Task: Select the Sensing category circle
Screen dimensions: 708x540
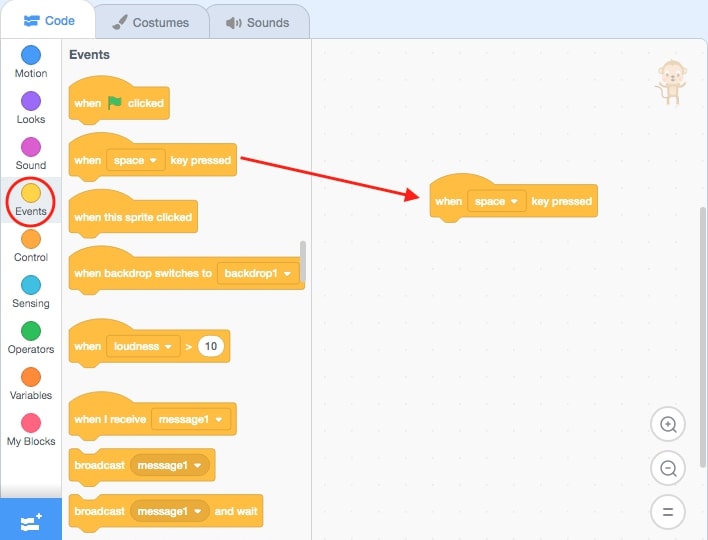Action: pyautogui.click(x=31, y=285)
